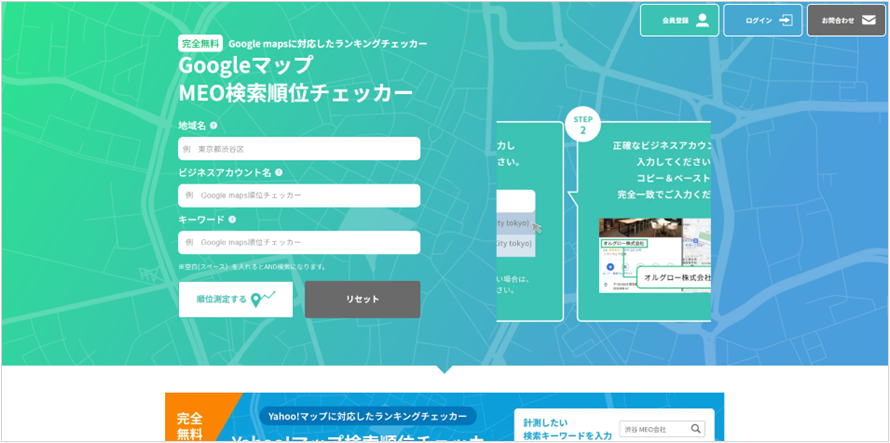
Task: Click the Googleマップ MEO検索順位チェッカー heading
Action: click(x=296, y=79)
